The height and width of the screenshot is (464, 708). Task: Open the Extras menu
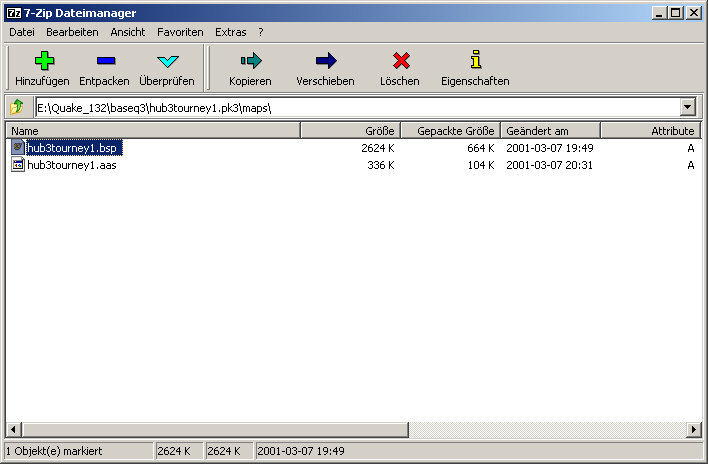coord(231,32)
